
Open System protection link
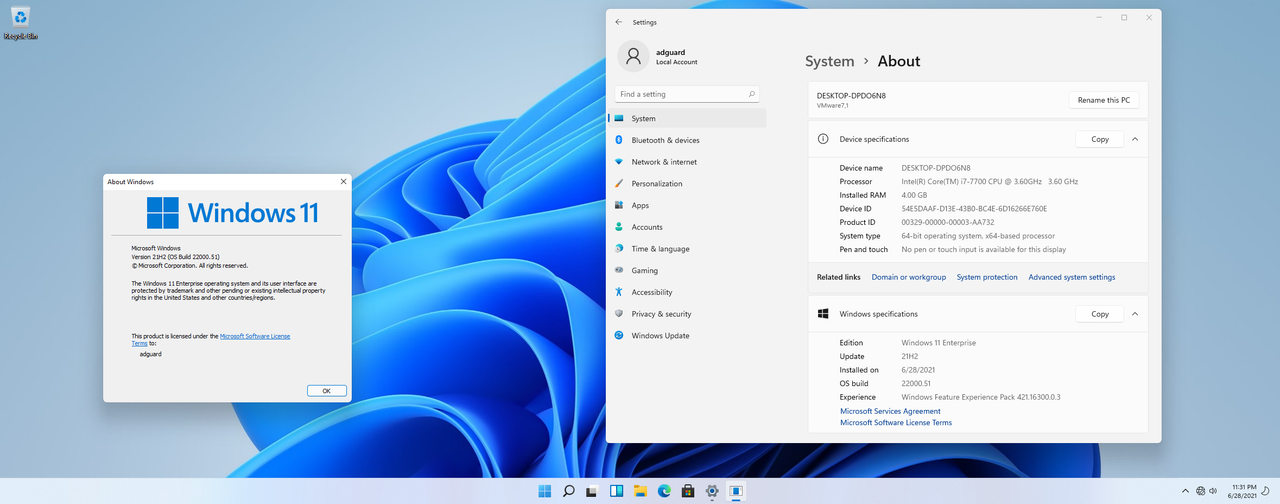(987, 277)
